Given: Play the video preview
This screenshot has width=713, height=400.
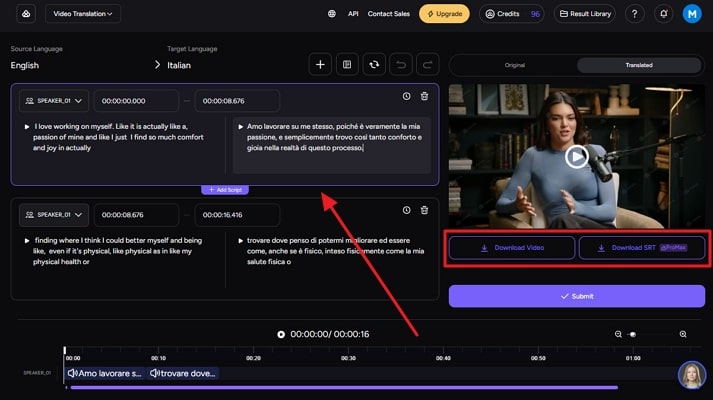Looking at the screenshot, I should pyautogui.click(x=577, y=157).
